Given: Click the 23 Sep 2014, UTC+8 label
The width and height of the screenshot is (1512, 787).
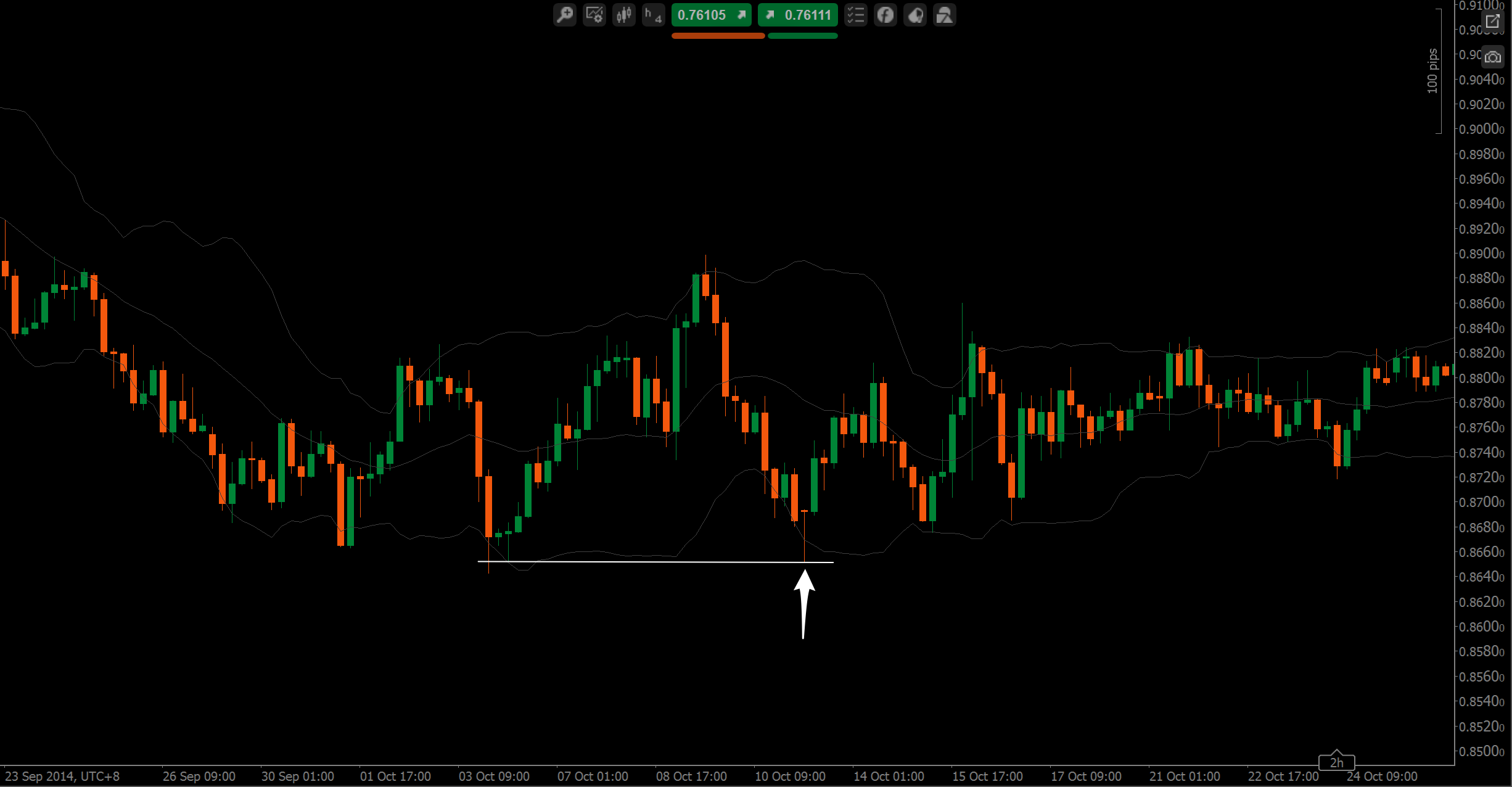Looking at the screenshot, I should (62, 777).
